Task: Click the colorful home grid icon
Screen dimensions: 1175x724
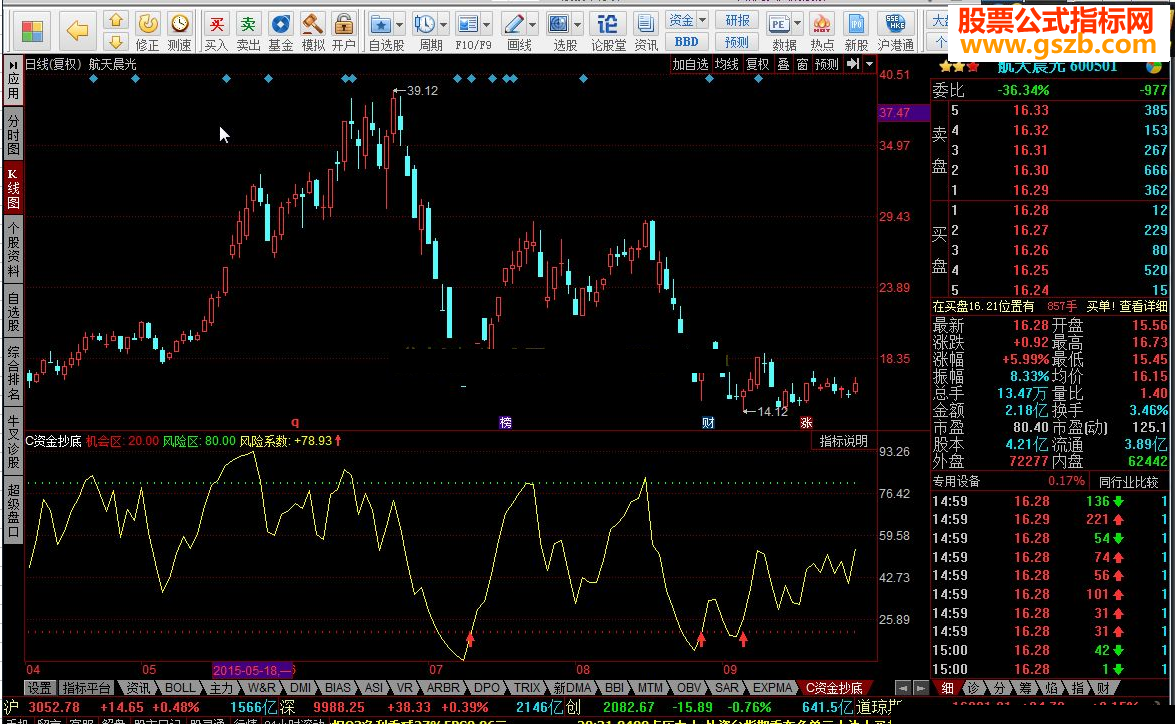Action: pos(32,31)
